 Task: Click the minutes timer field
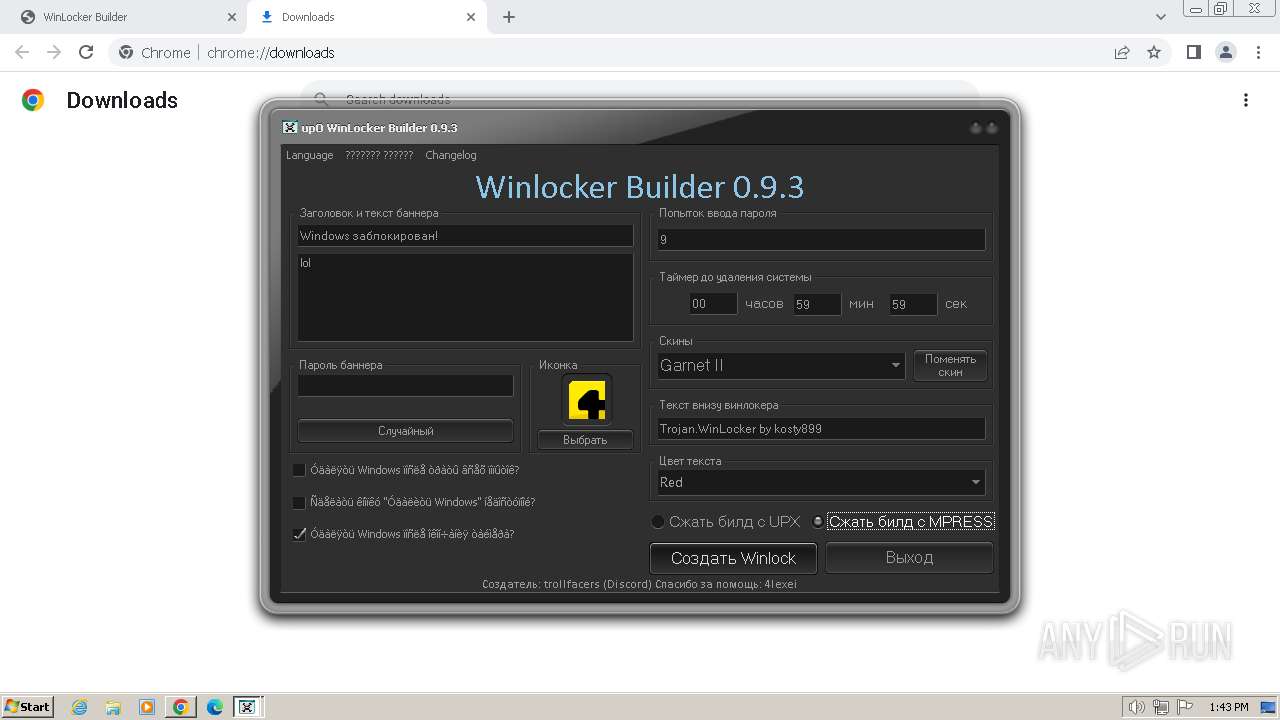click(x=817, y=304)
